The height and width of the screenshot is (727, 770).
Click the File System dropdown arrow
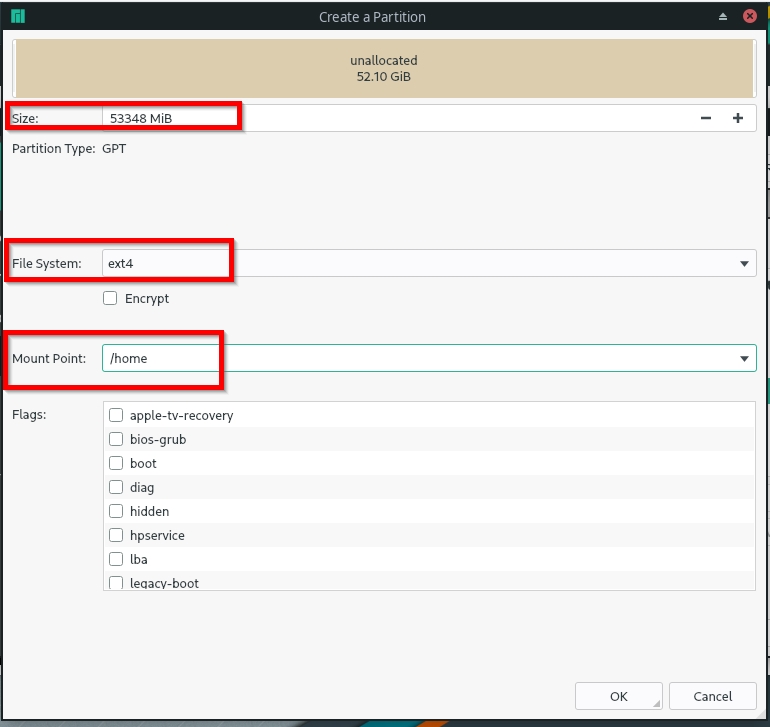tap(744, 264)
